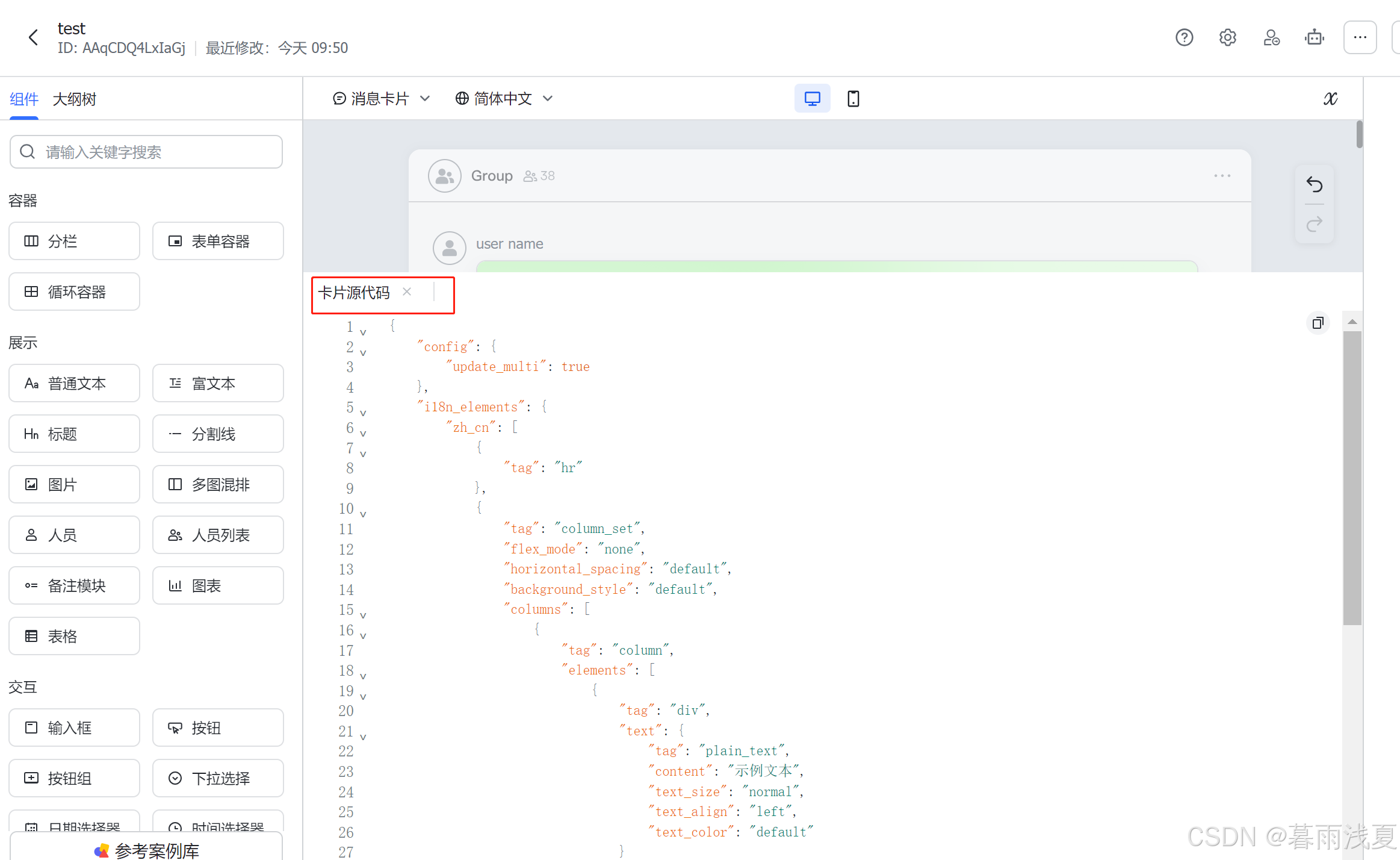Click the Group avatar in preview
The image size is (1400, 860).
(444, 175)
